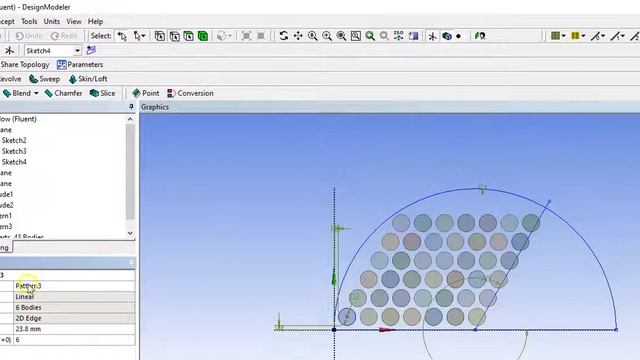Open the Magnifier Window tool
The image size is (640, 360).
tap(356, 36)
